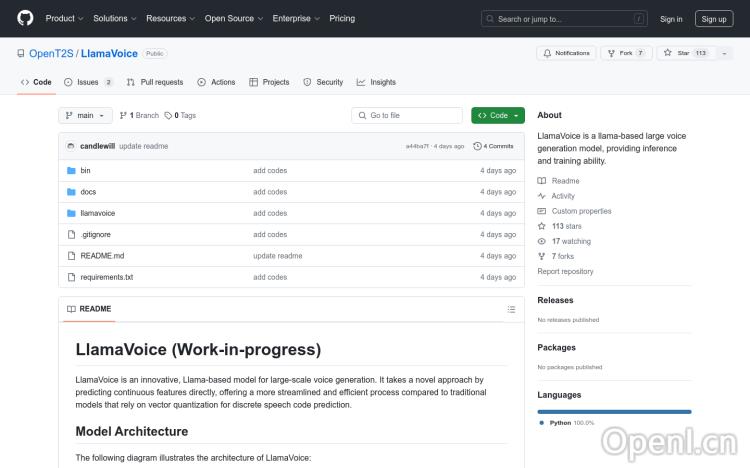Enable Notifications for this repository
Screen dimensions: 750x468
pos(566,53)
